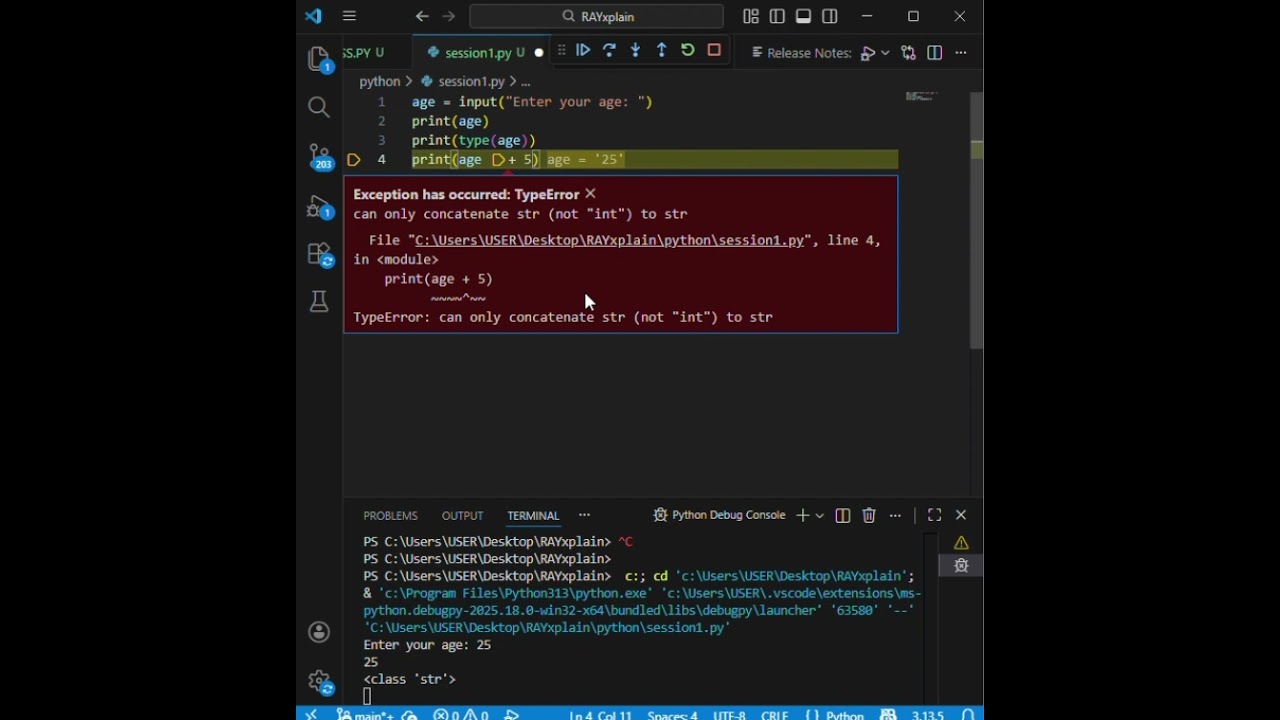Select Python interpreter version 3.13.5
The height and width of the screenshot is (720, 1280).
927,715
